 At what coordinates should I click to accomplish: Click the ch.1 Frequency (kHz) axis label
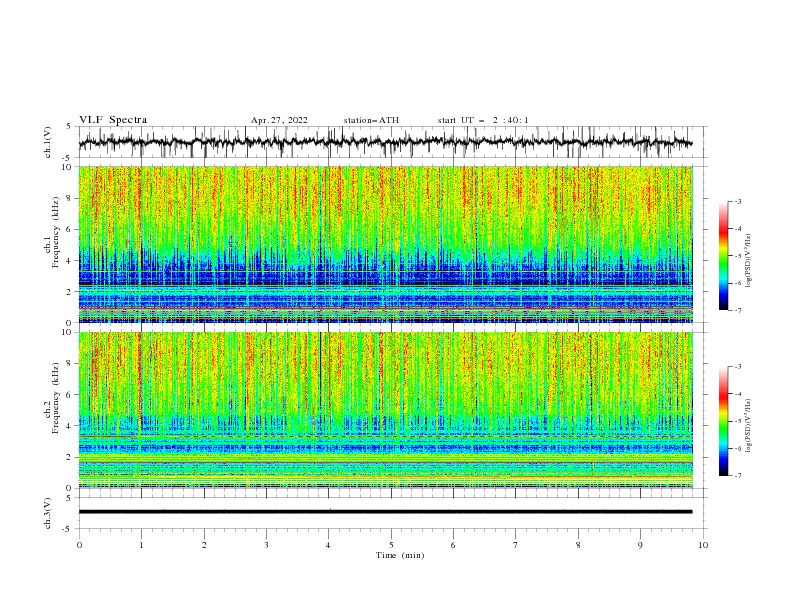tap(52, 233)
